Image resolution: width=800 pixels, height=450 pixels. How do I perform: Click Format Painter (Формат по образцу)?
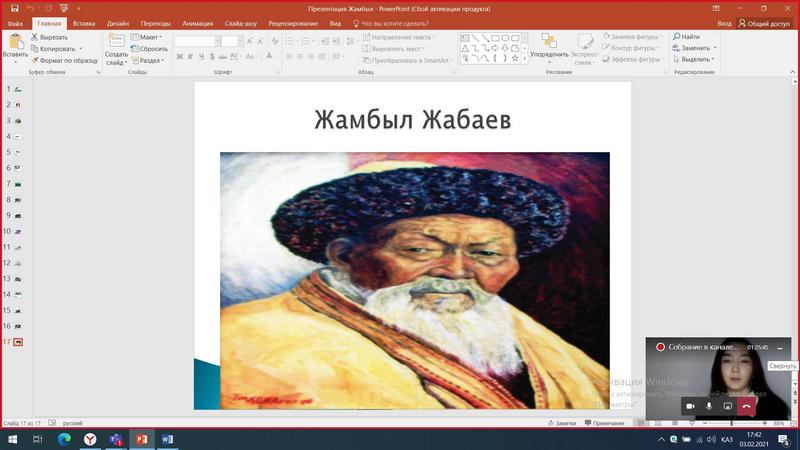pyautogui.click(x=65, y=60)
